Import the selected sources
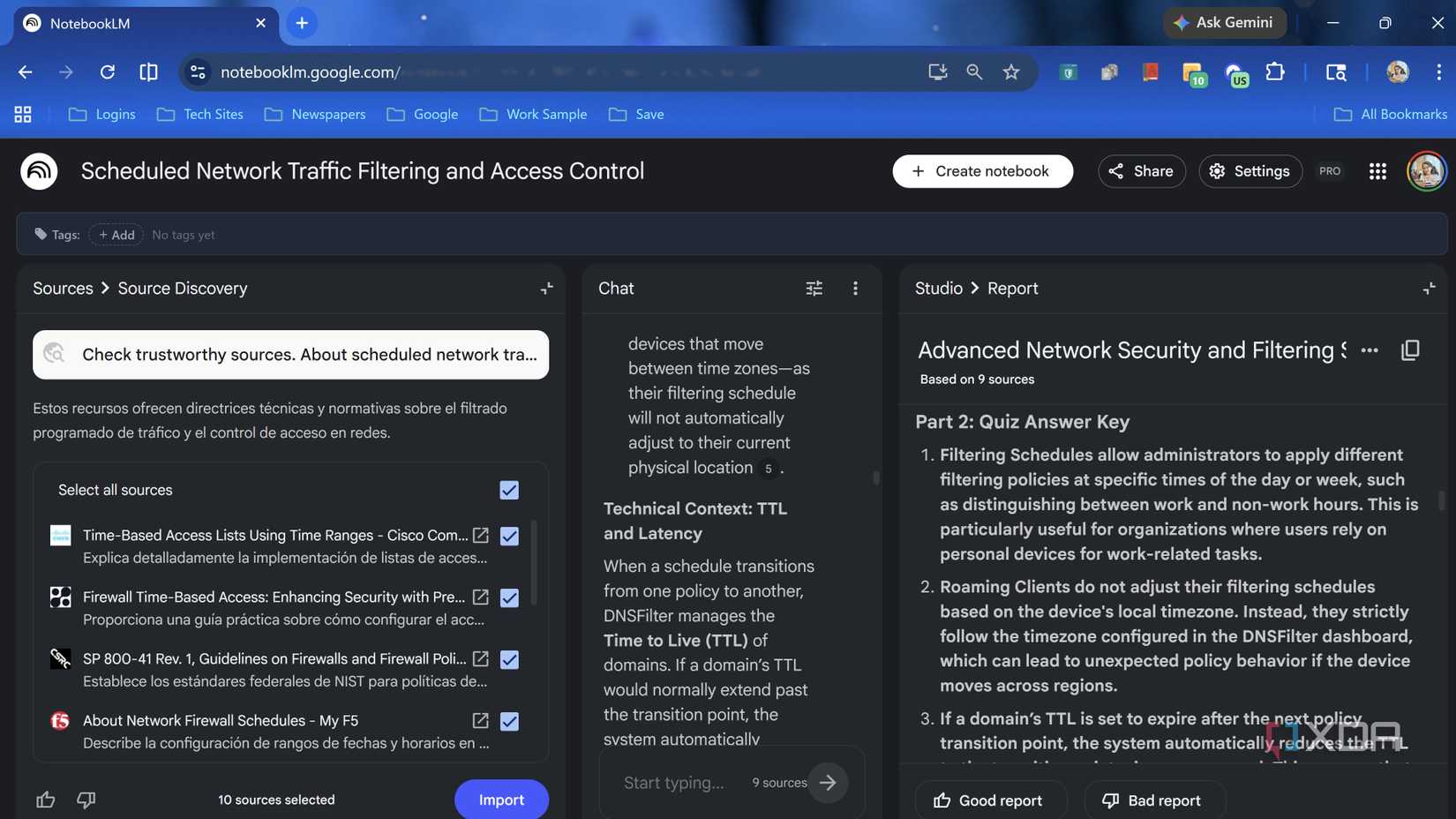Screen dimensions: 1456x819 tap(501, 800)
